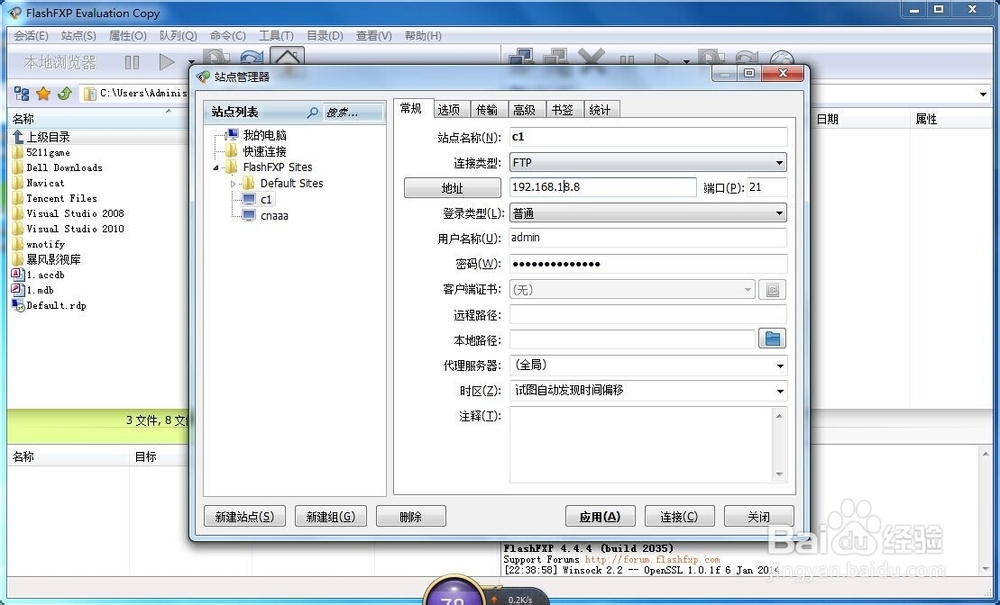Click the 新建组(G) button
This screenshot has width=1000, height=605.
click(x=330, y=516)
